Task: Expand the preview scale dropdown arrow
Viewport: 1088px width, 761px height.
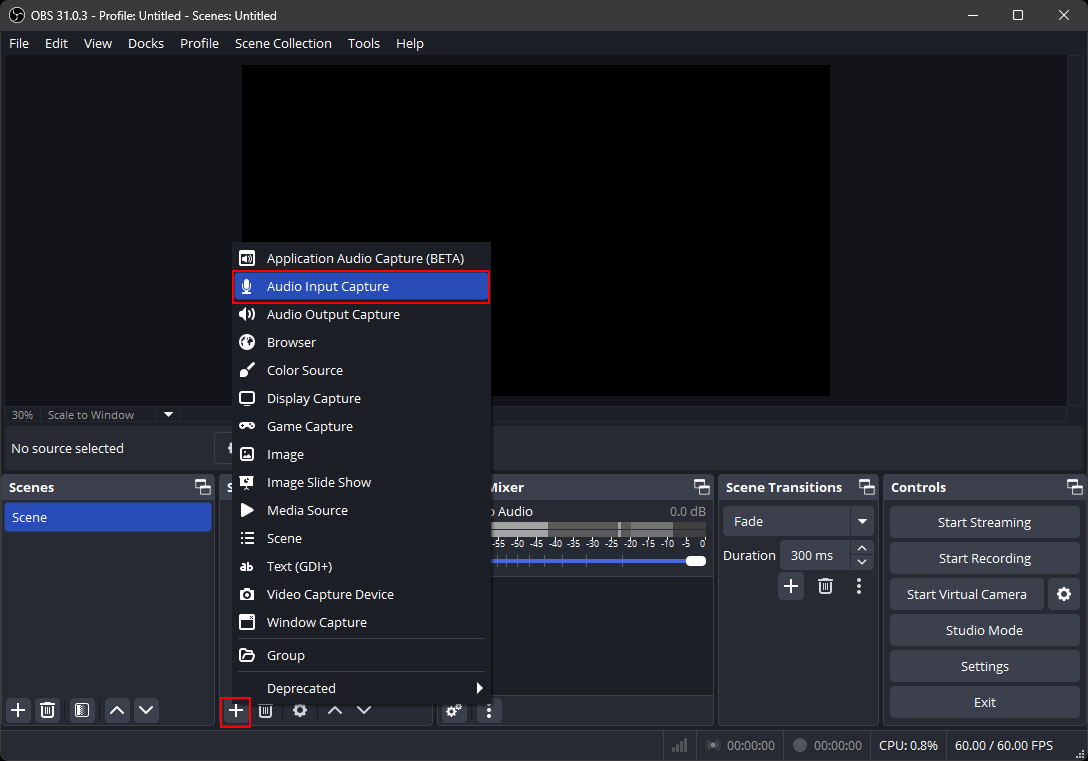Action: (x=168, y=414)
